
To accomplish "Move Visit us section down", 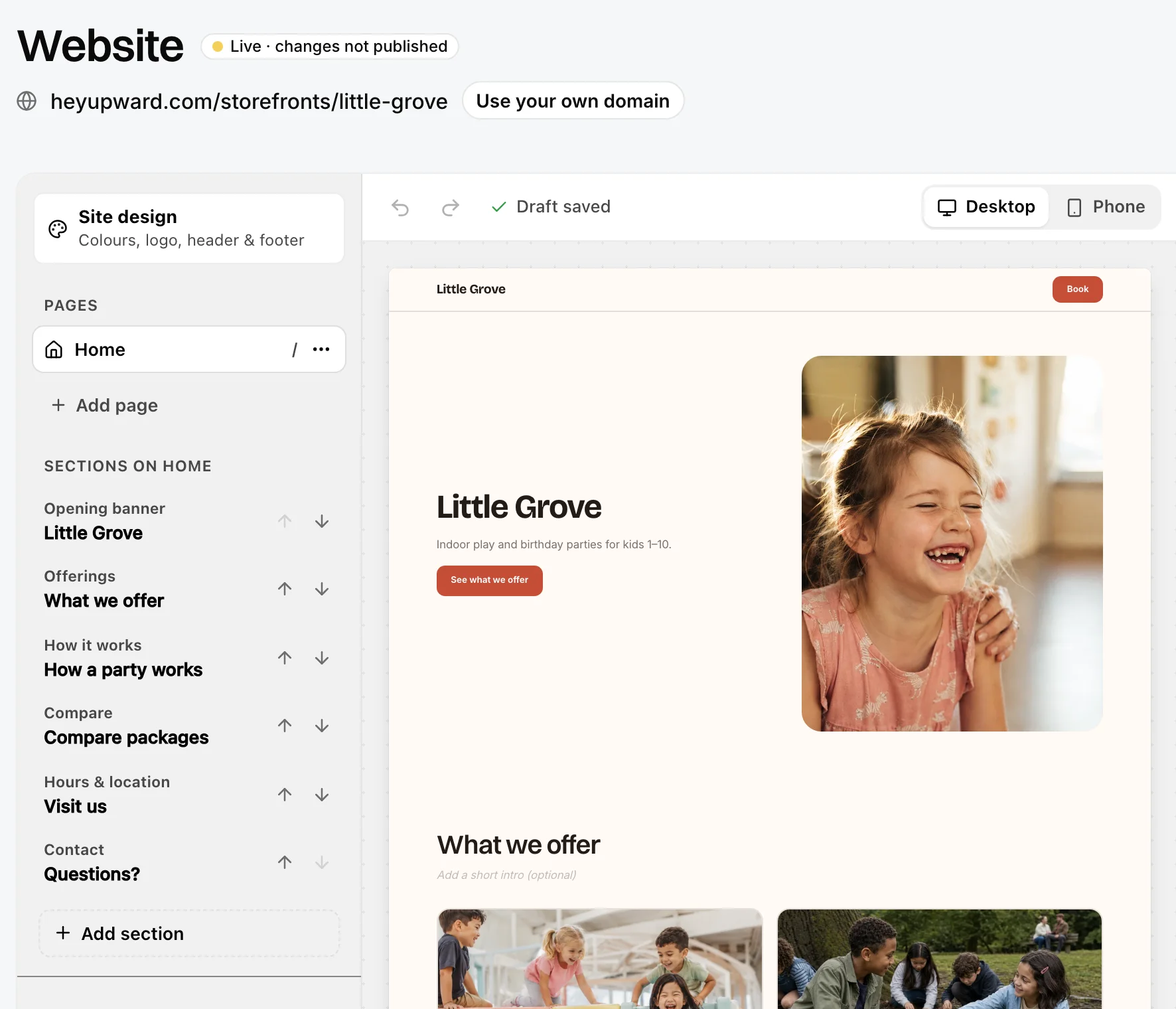I will coord(322,795).
